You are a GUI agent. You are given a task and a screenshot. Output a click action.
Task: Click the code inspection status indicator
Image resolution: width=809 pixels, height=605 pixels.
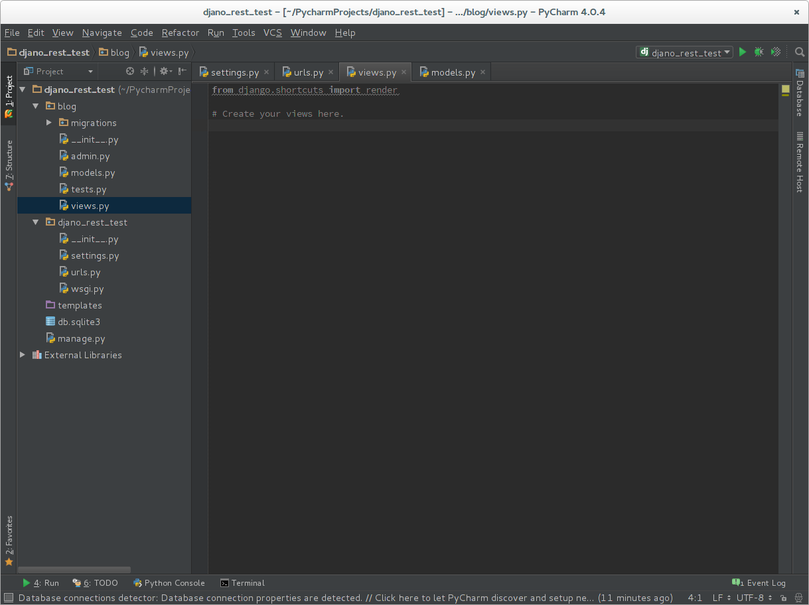(785, 89)
